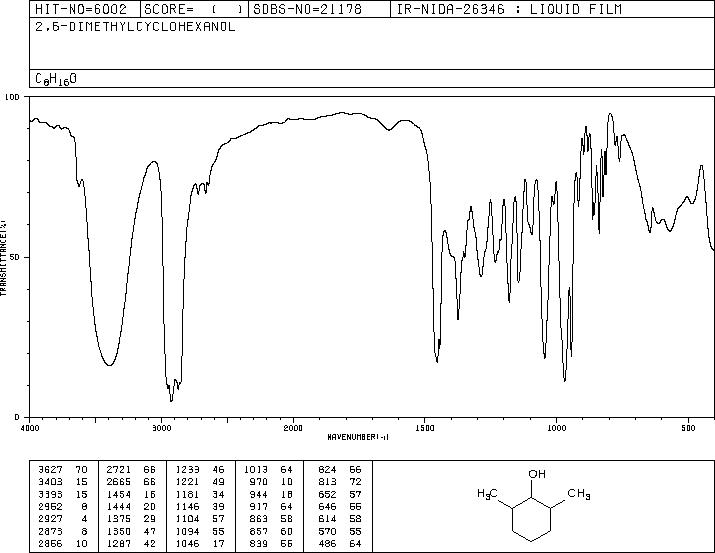715x553 pixels.
Task: Click the 2665 wavenumber in peak table
Action: click(x=119, y=481)
